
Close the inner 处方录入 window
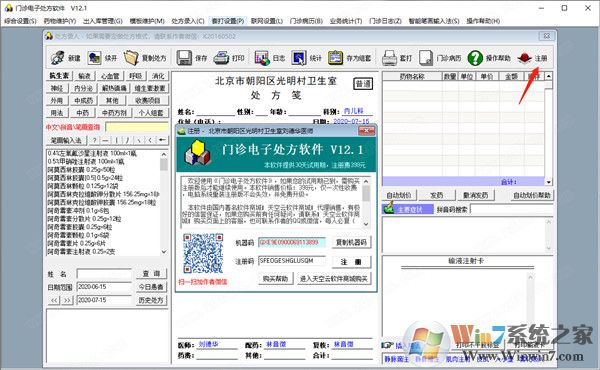pyautogui.click(x=546, y=36)
